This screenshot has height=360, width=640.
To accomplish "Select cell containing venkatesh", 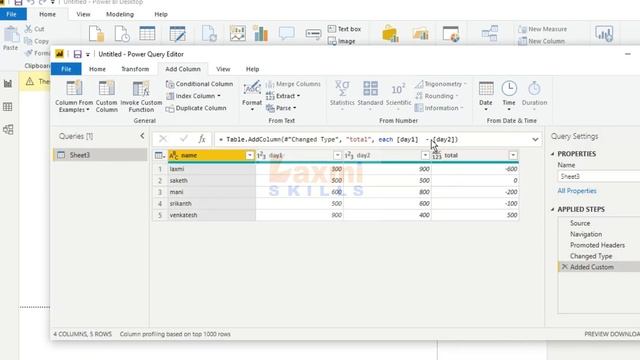I will tap(211, 215).
